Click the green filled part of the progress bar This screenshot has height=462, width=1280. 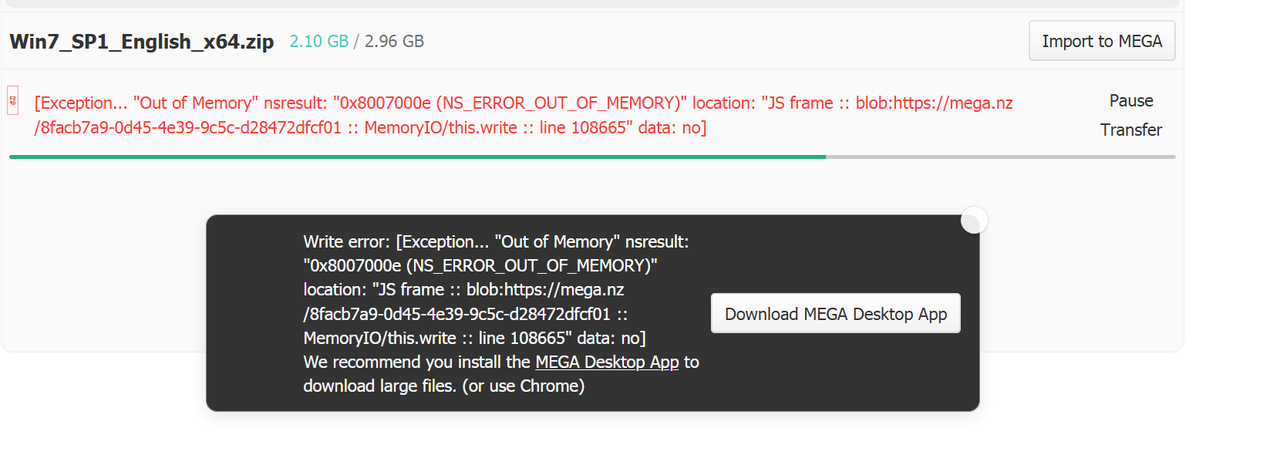click(417, 156)
